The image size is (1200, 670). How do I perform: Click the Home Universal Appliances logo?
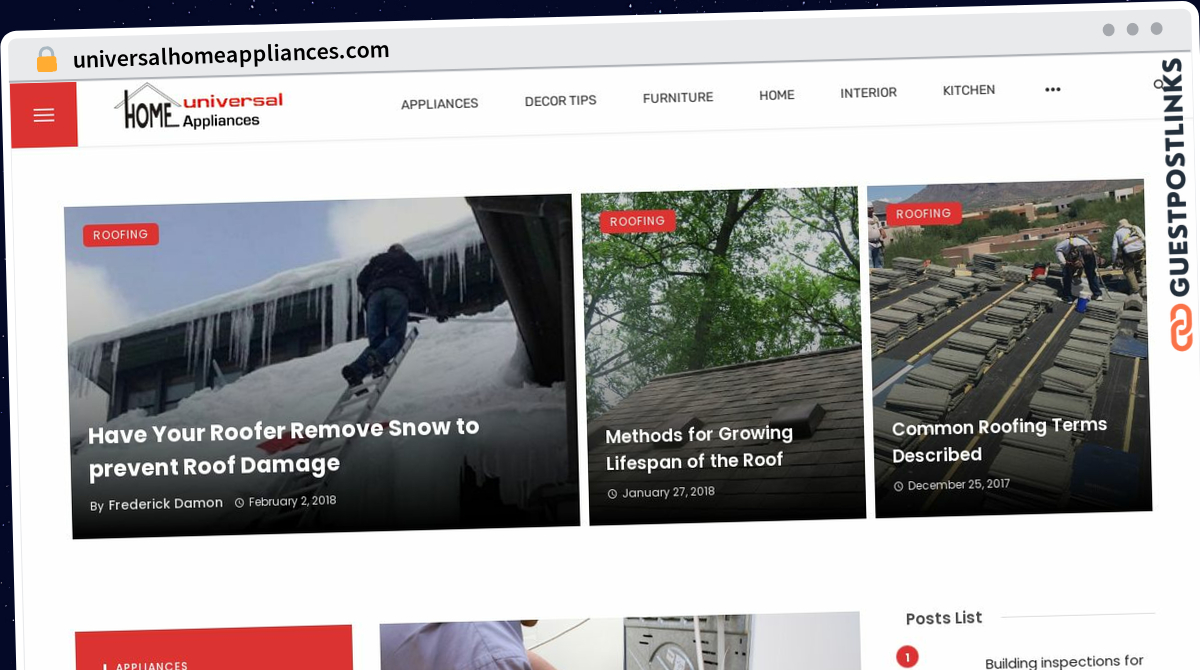199,109
